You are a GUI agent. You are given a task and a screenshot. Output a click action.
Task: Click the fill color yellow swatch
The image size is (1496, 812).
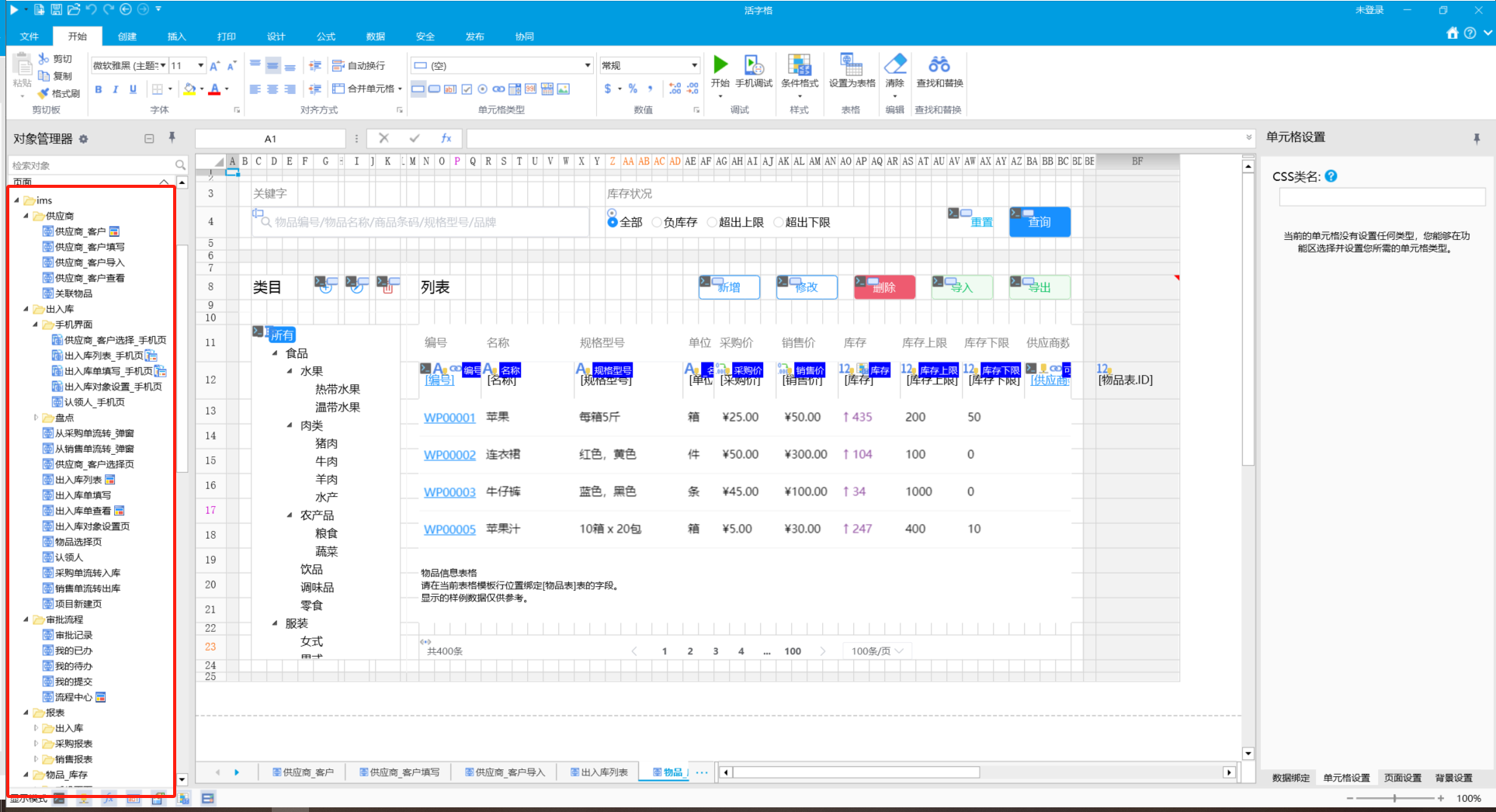[189, 89]
